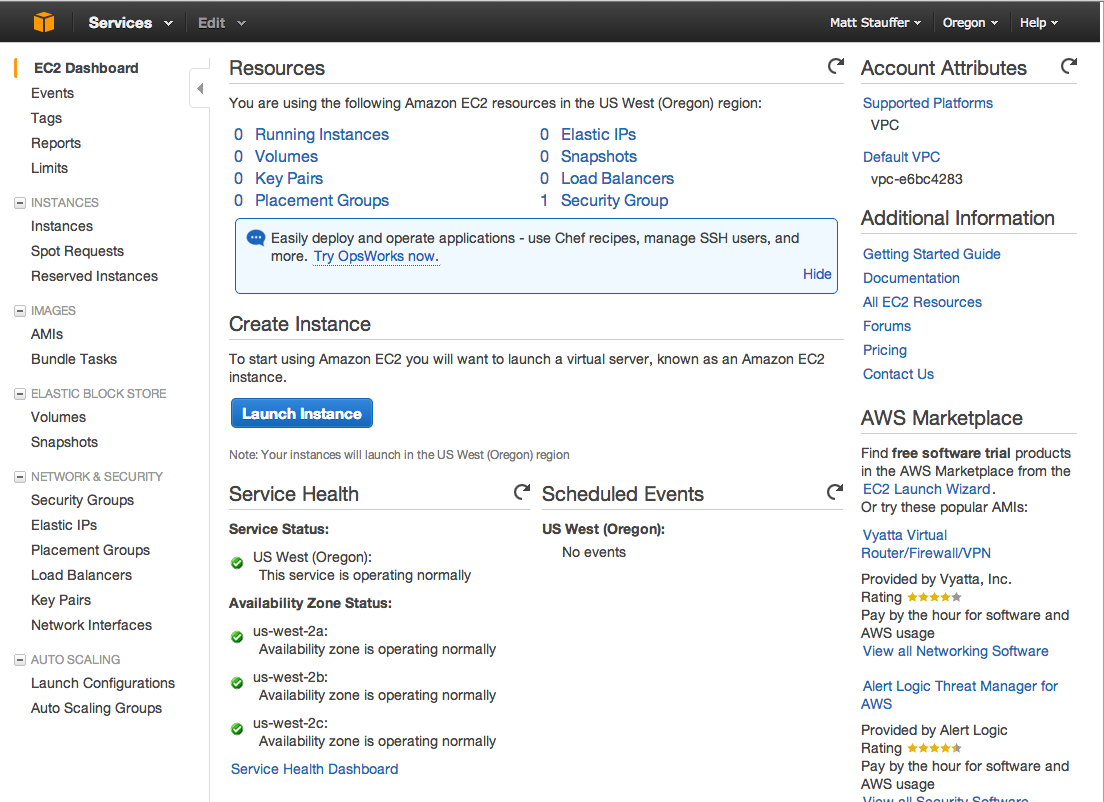
Task: Refresh the Service Health section
Action: (522, 492)
